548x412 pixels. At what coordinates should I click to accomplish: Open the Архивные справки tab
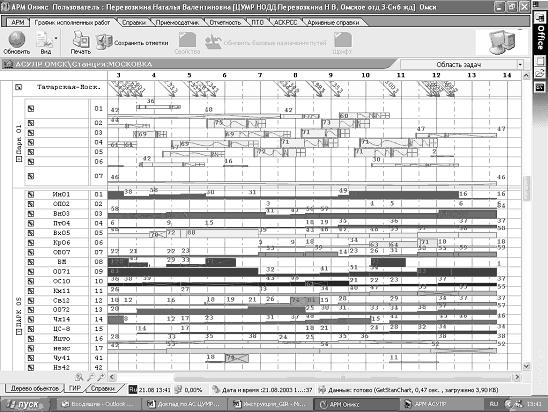[333, 22]
